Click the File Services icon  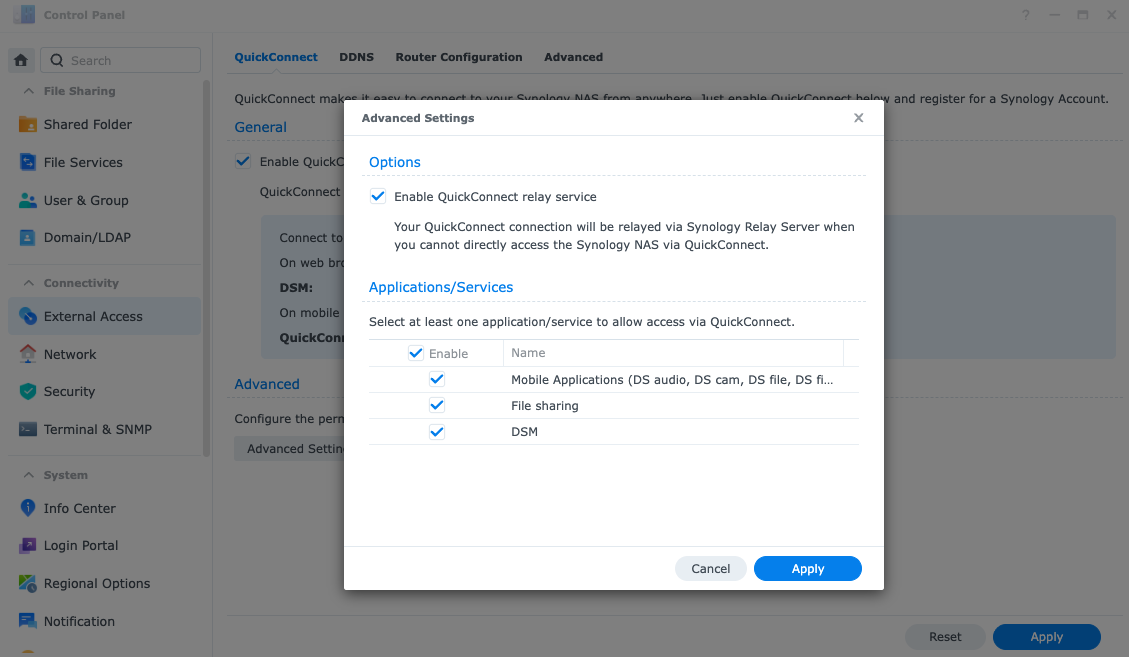(x=28, y=163)
